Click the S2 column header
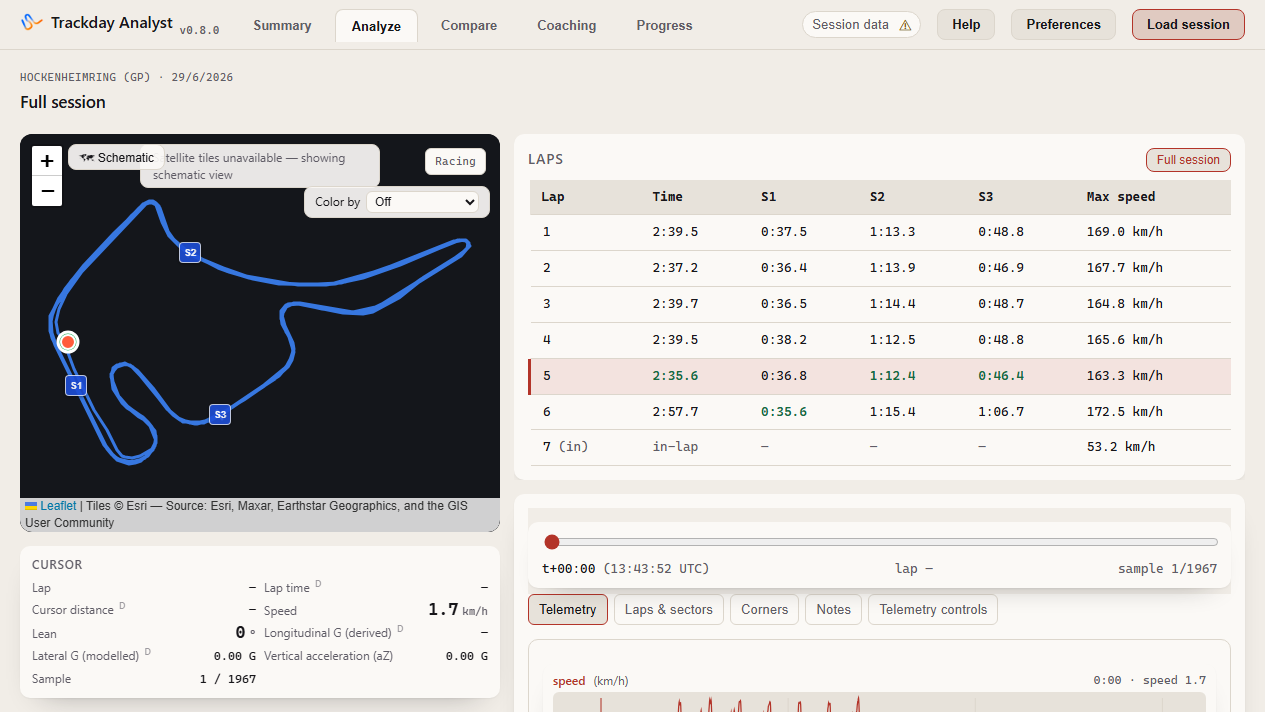This screenshot has height=712, width=1265. (877, 197)
